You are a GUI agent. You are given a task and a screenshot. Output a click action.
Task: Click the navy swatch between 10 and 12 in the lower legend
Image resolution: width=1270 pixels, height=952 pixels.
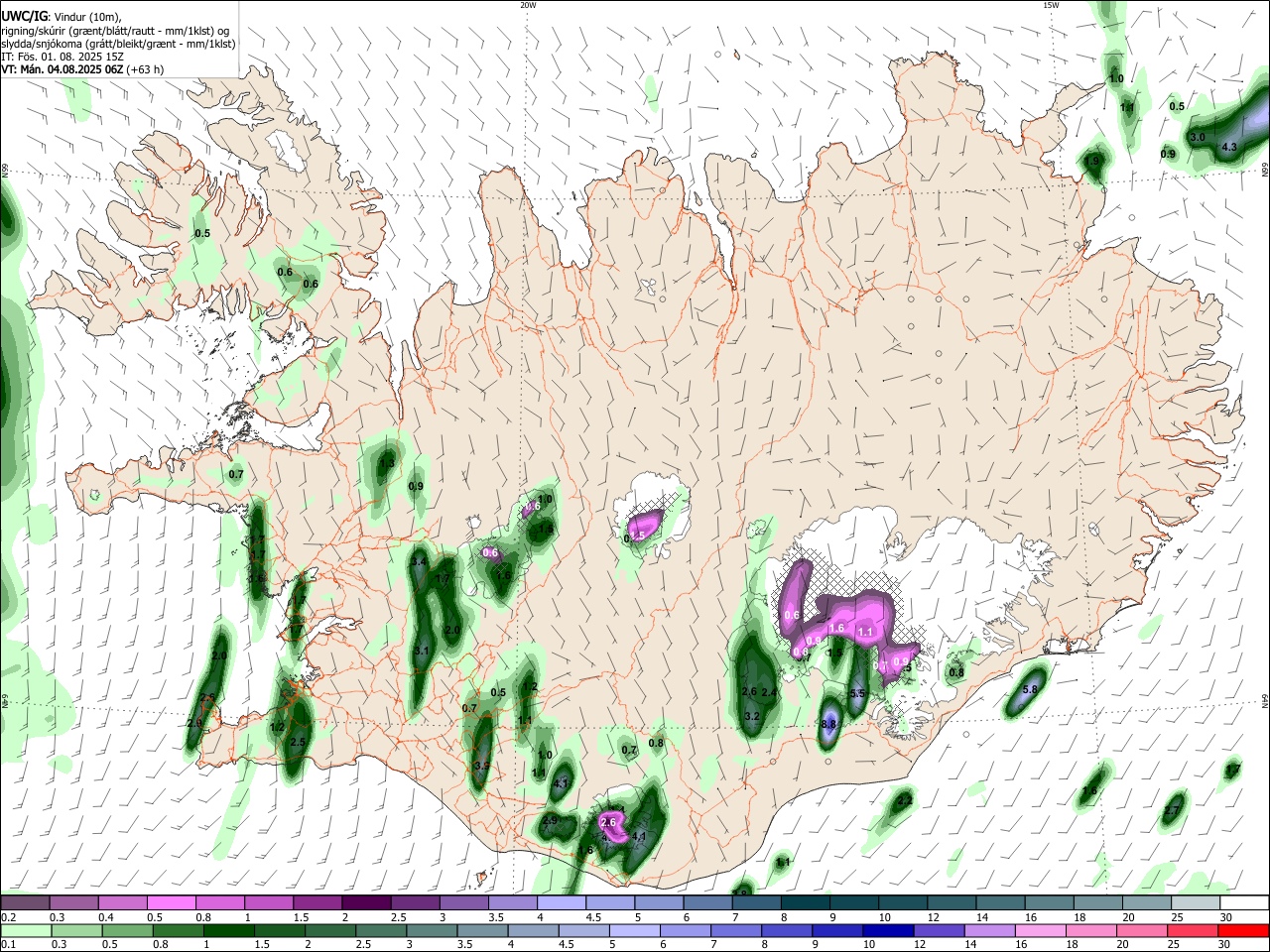[888, 930]
